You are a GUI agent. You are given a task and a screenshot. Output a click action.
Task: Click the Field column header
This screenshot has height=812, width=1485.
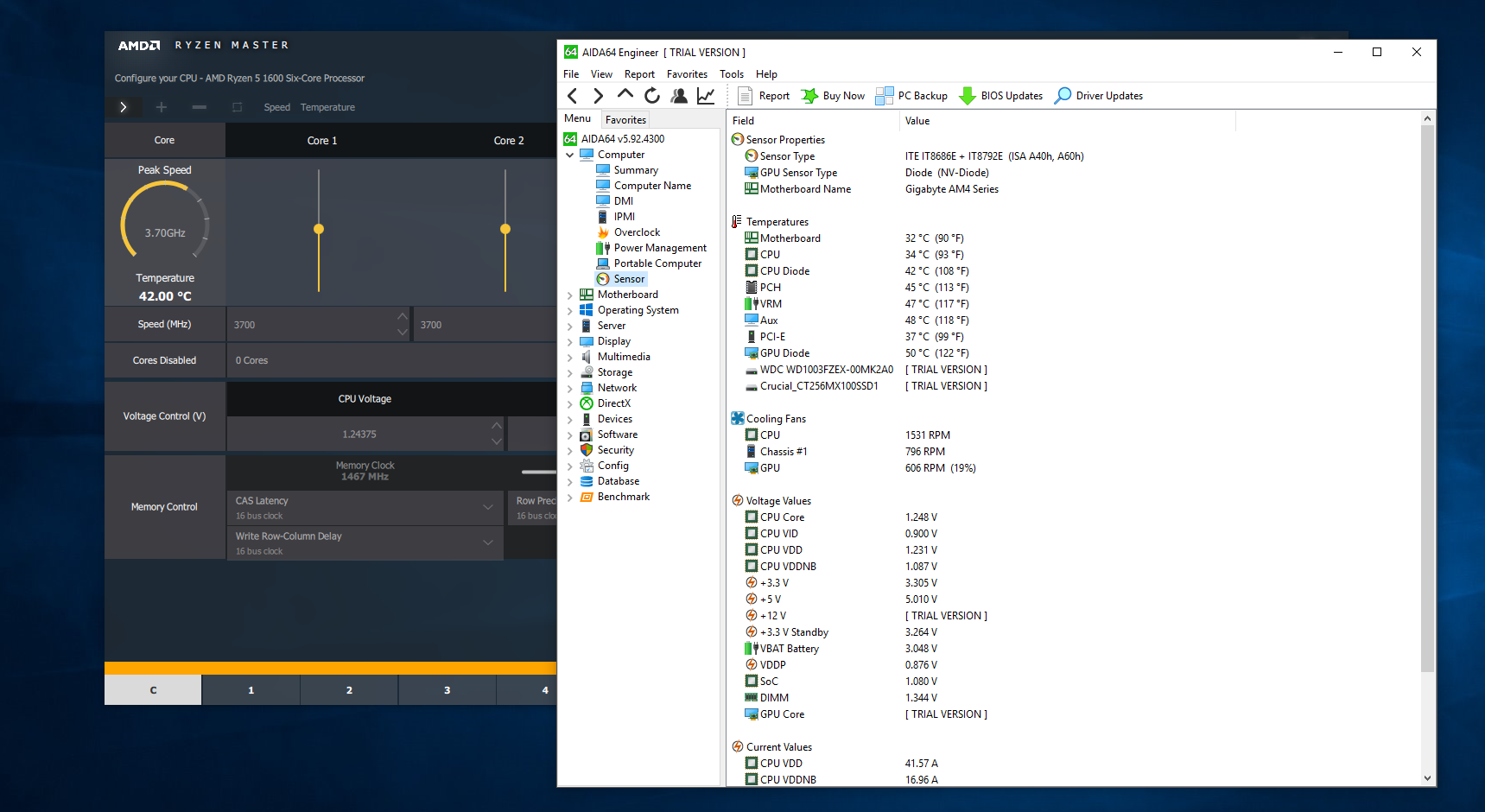[x=812, y=121]
